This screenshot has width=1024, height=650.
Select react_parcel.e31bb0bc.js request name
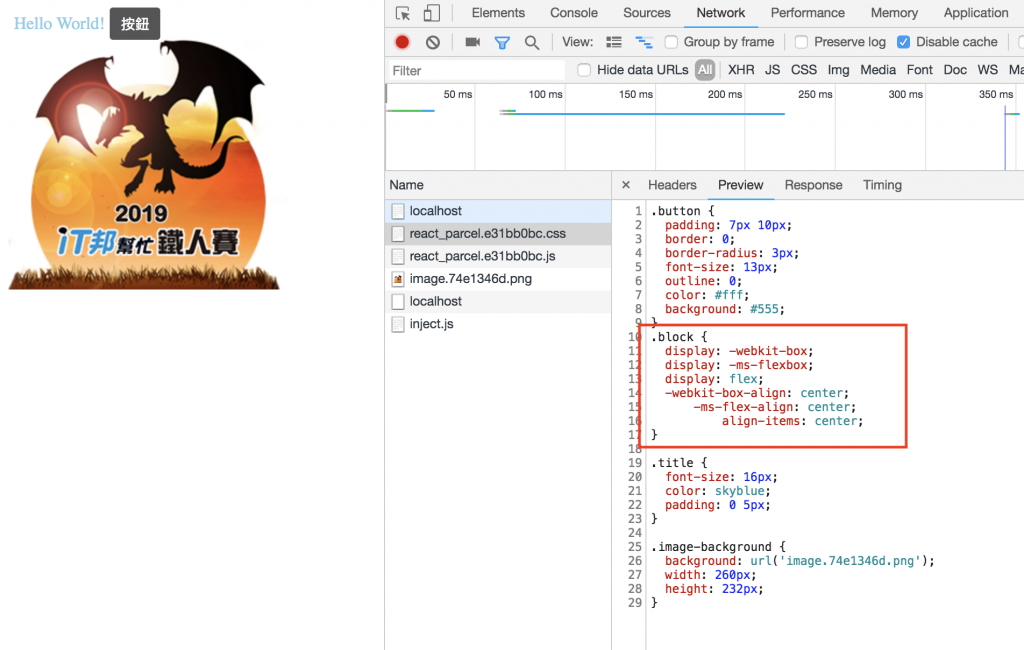click(482, 256)
